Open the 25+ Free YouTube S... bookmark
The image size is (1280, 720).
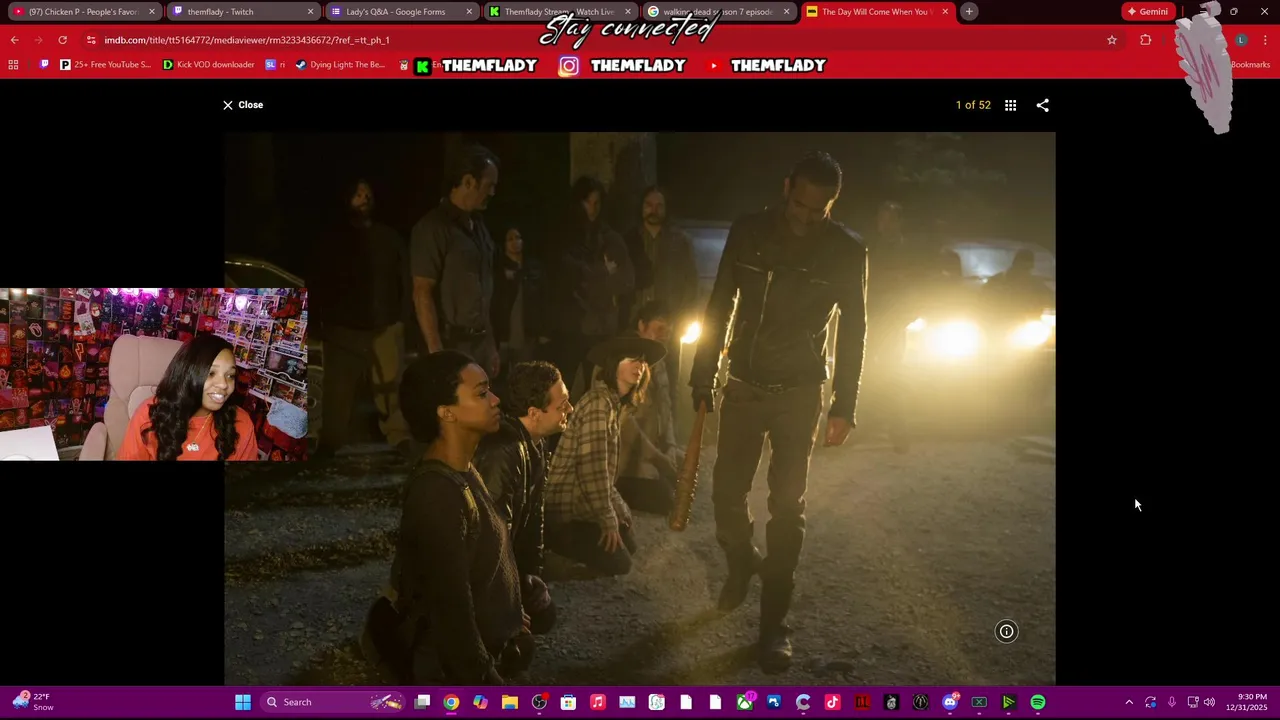[105, 65]
